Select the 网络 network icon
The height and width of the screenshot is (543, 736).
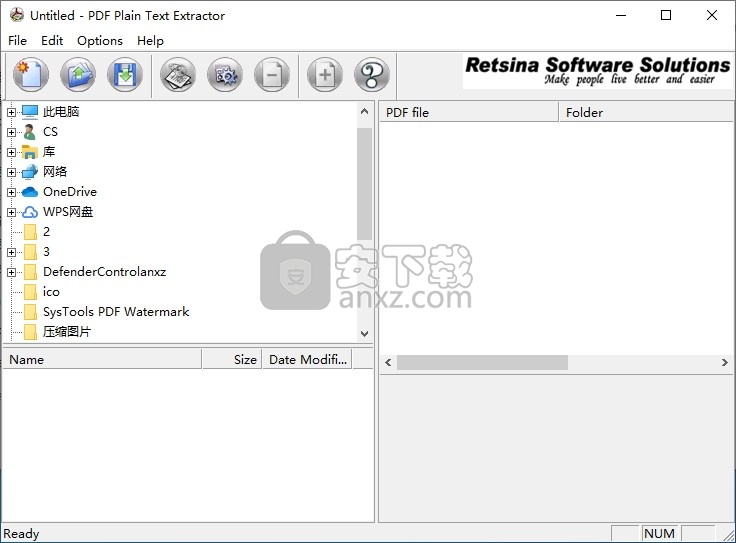30,172
